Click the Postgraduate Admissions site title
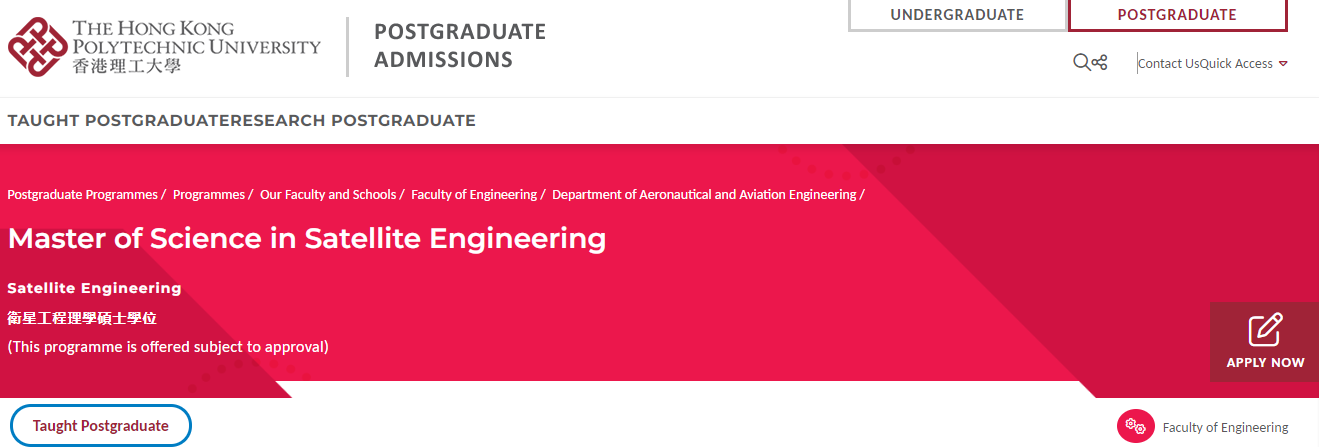Viewport: 1319px width, 447px height. (x=459, y=46)
